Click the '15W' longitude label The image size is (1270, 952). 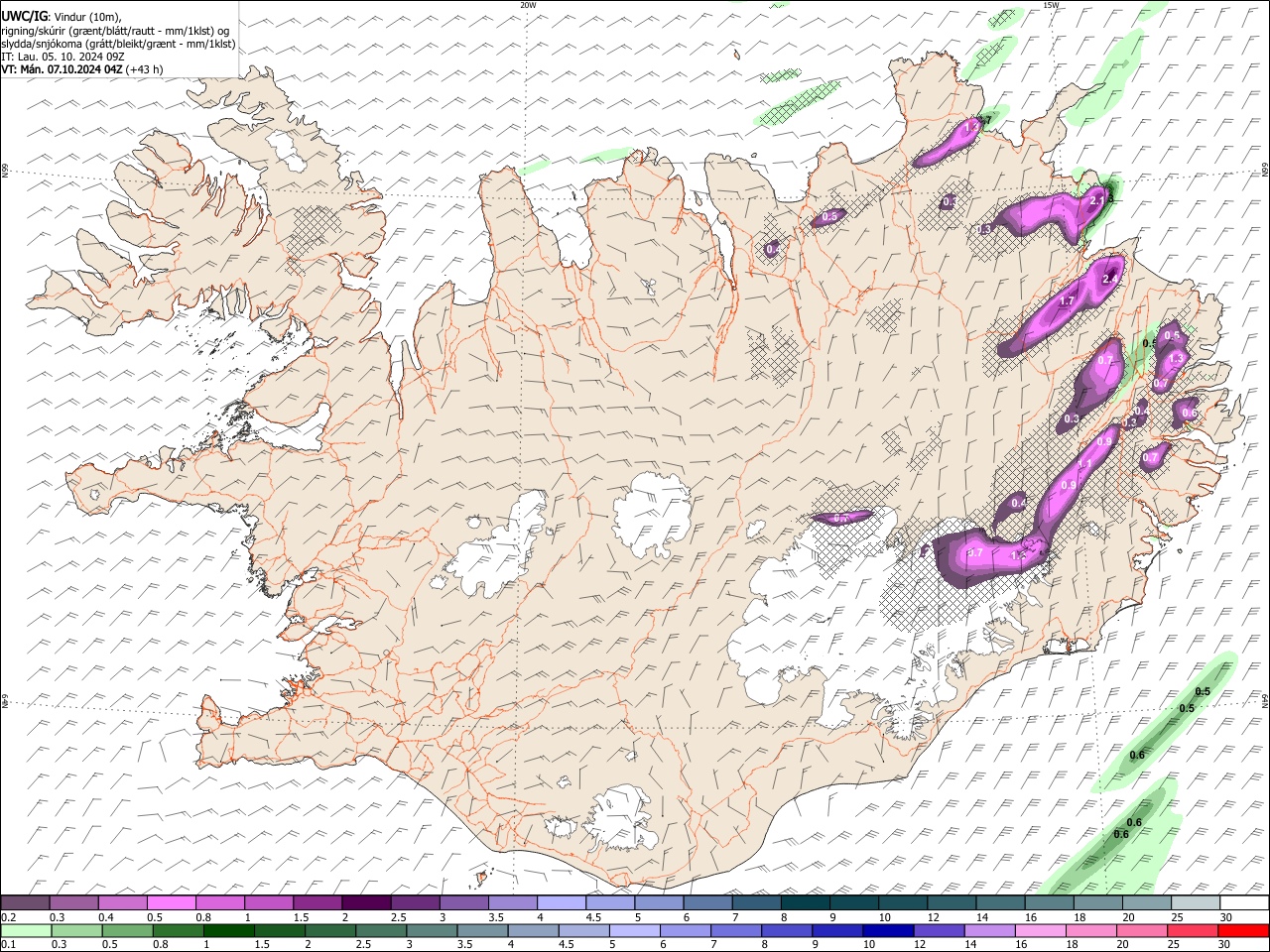coord(1051,5)
